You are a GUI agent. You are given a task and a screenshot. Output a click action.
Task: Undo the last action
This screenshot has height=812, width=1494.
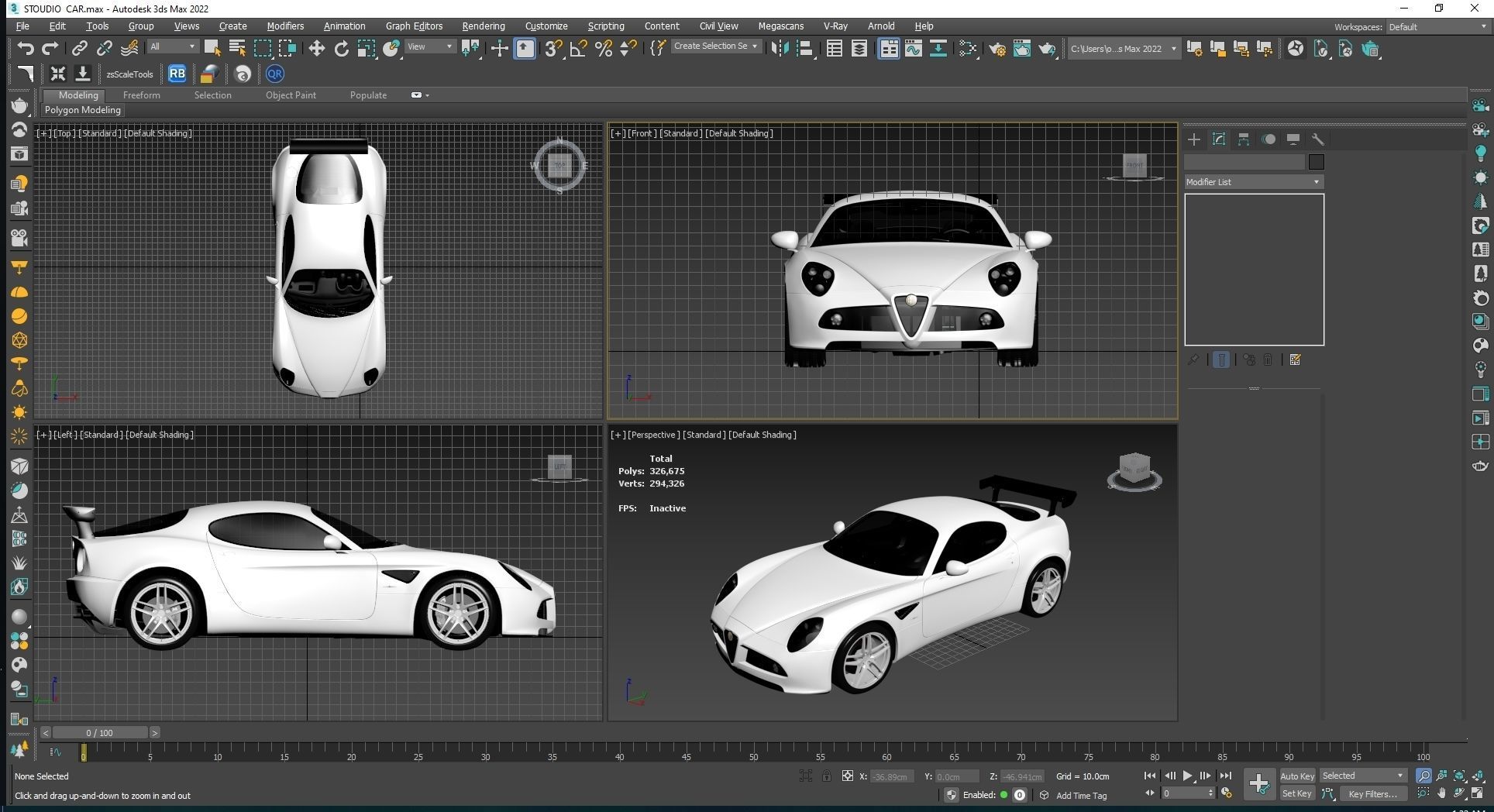click(x=26, y=49)
